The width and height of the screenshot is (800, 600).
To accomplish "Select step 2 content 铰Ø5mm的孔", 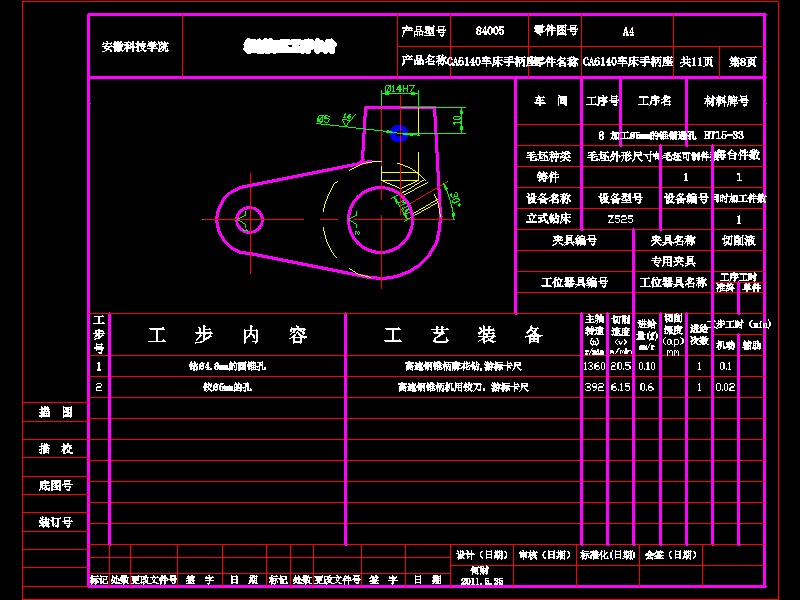I will tap(227, 387).
